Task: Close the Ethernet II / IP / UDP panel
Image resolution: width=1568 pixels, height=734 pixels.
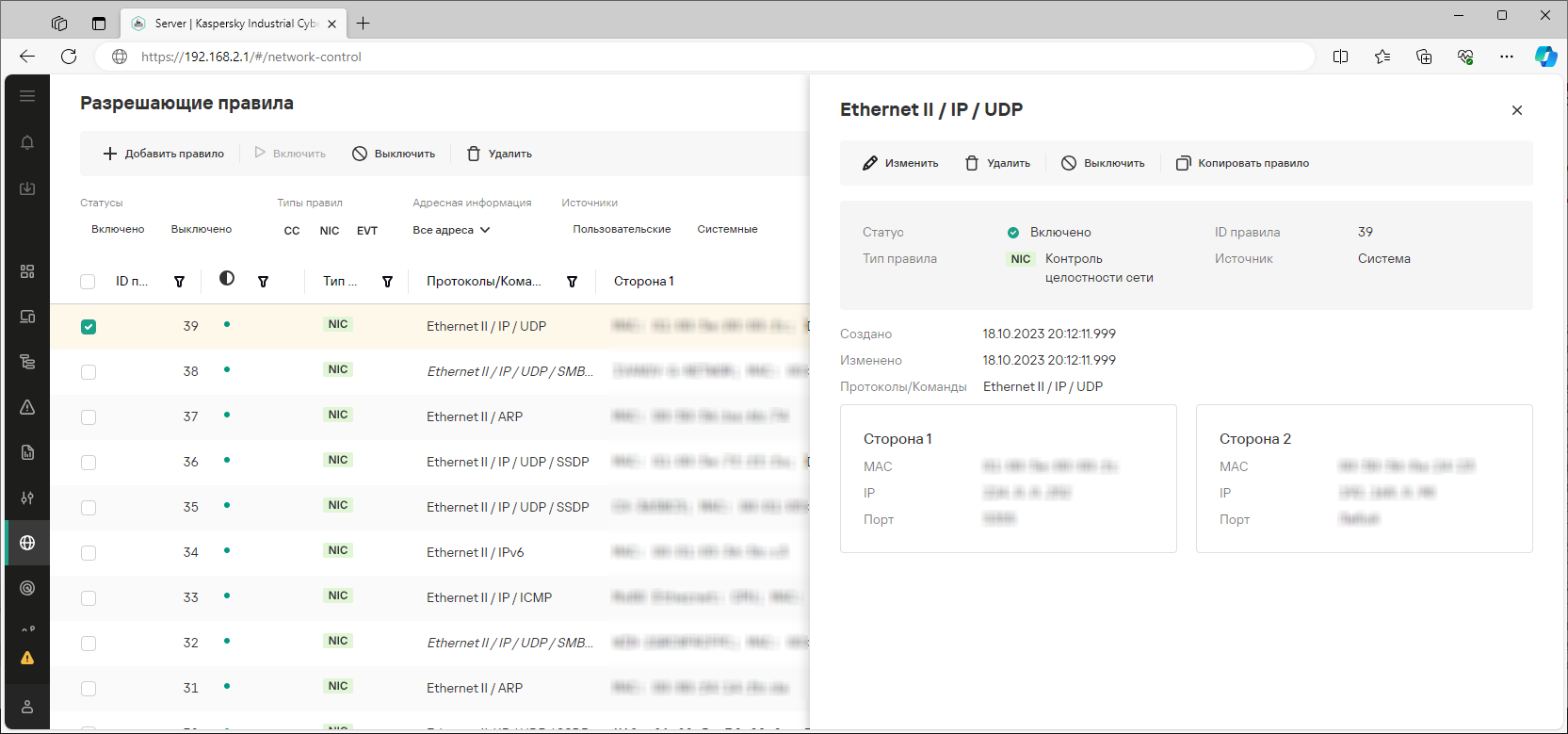Action: click(x=1516, y=110)
